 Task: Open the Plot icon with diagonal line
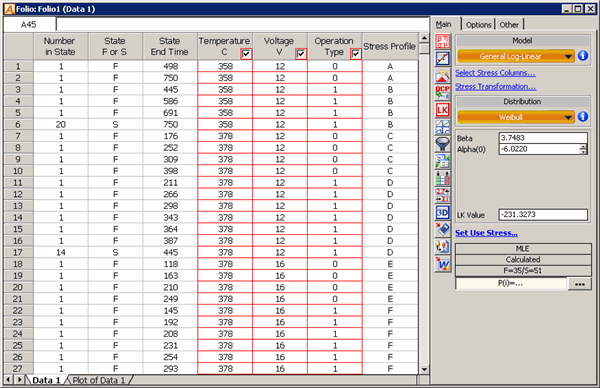(442, 58)
